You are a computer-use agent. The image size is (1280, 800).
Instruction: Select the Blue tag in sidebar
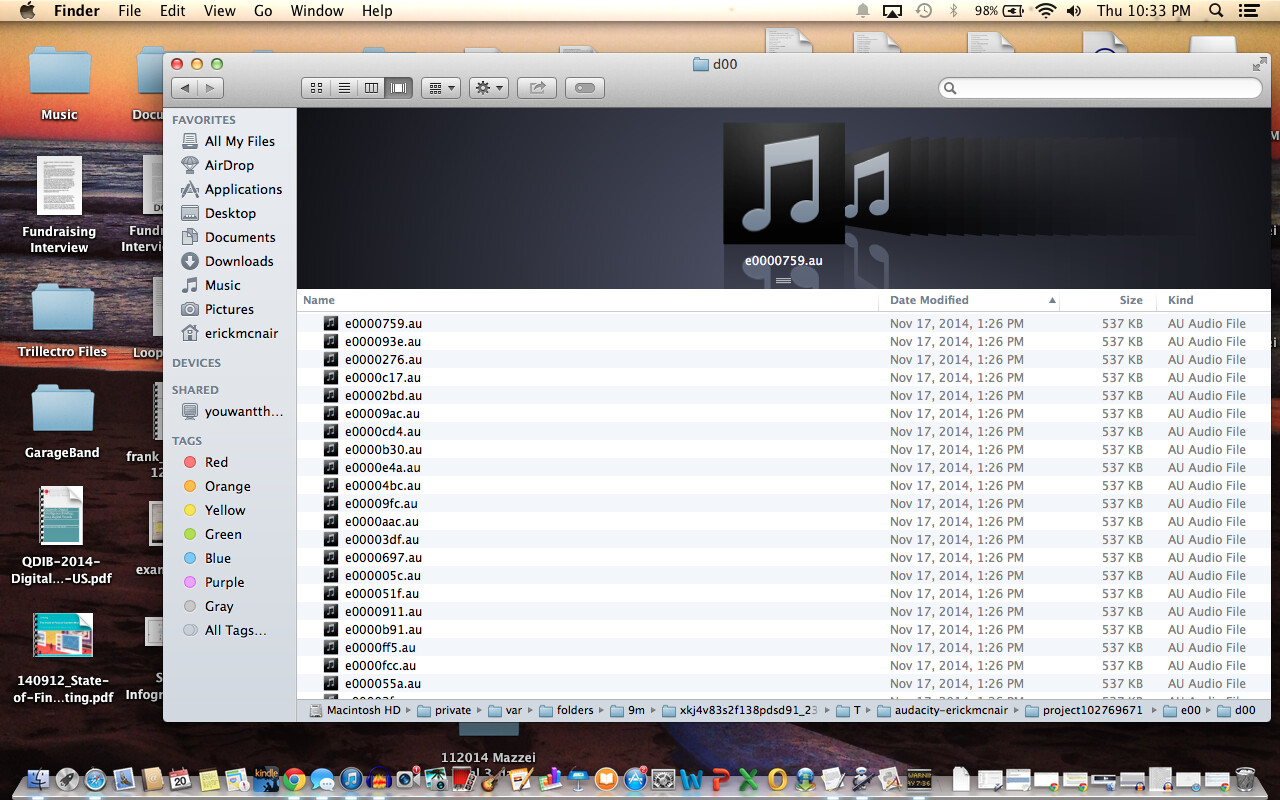217,558
